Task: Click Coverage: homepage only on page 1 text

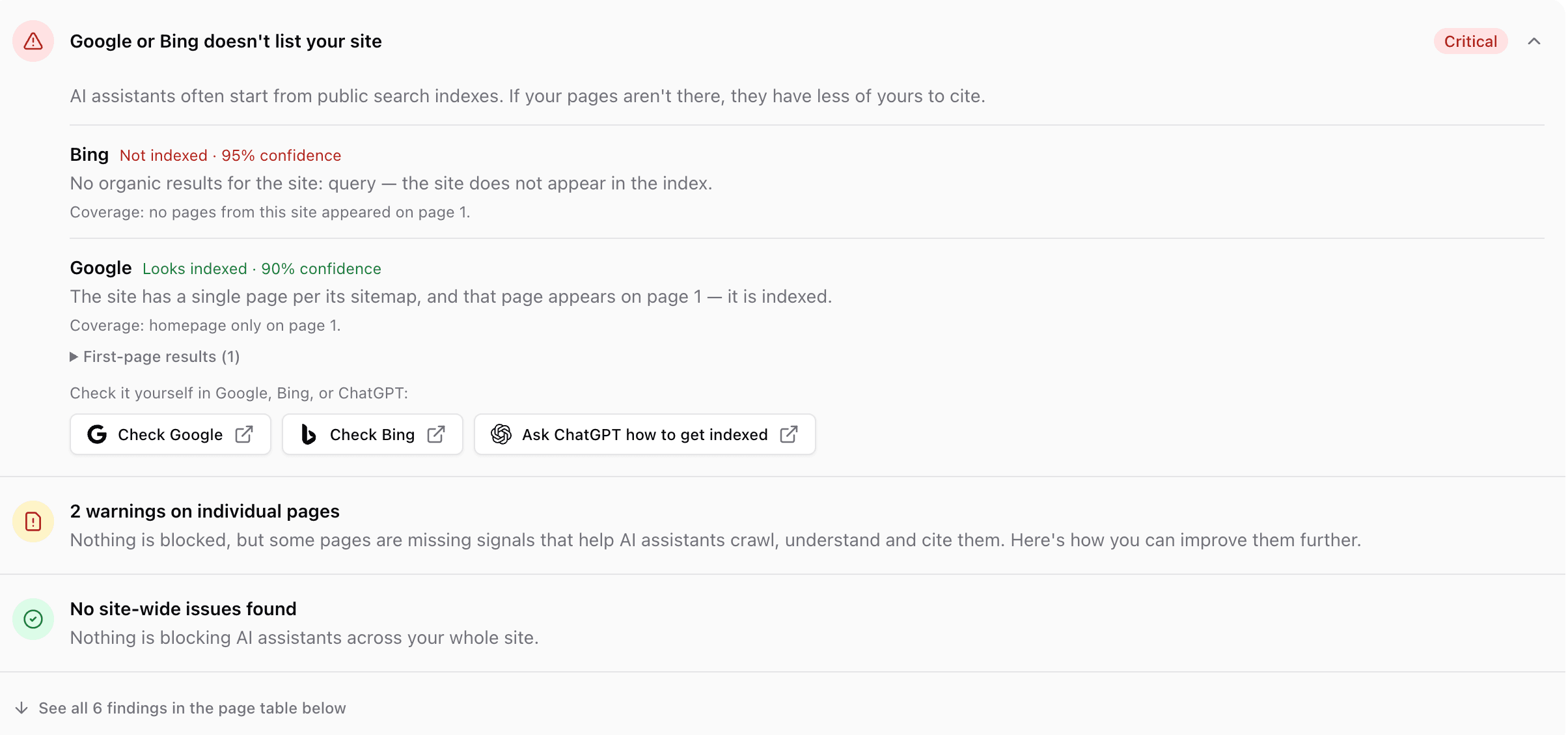Action: coord(205,326)
